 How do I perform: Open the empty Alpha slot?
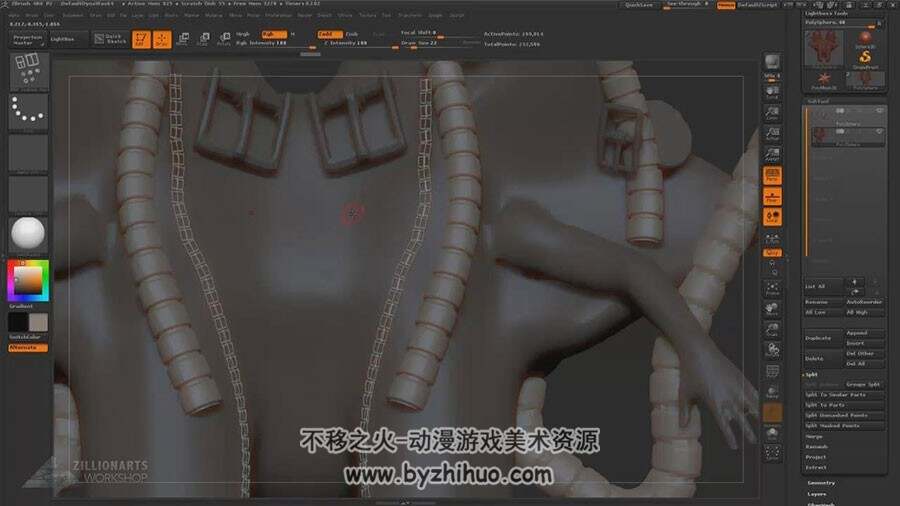click(28, 153)
